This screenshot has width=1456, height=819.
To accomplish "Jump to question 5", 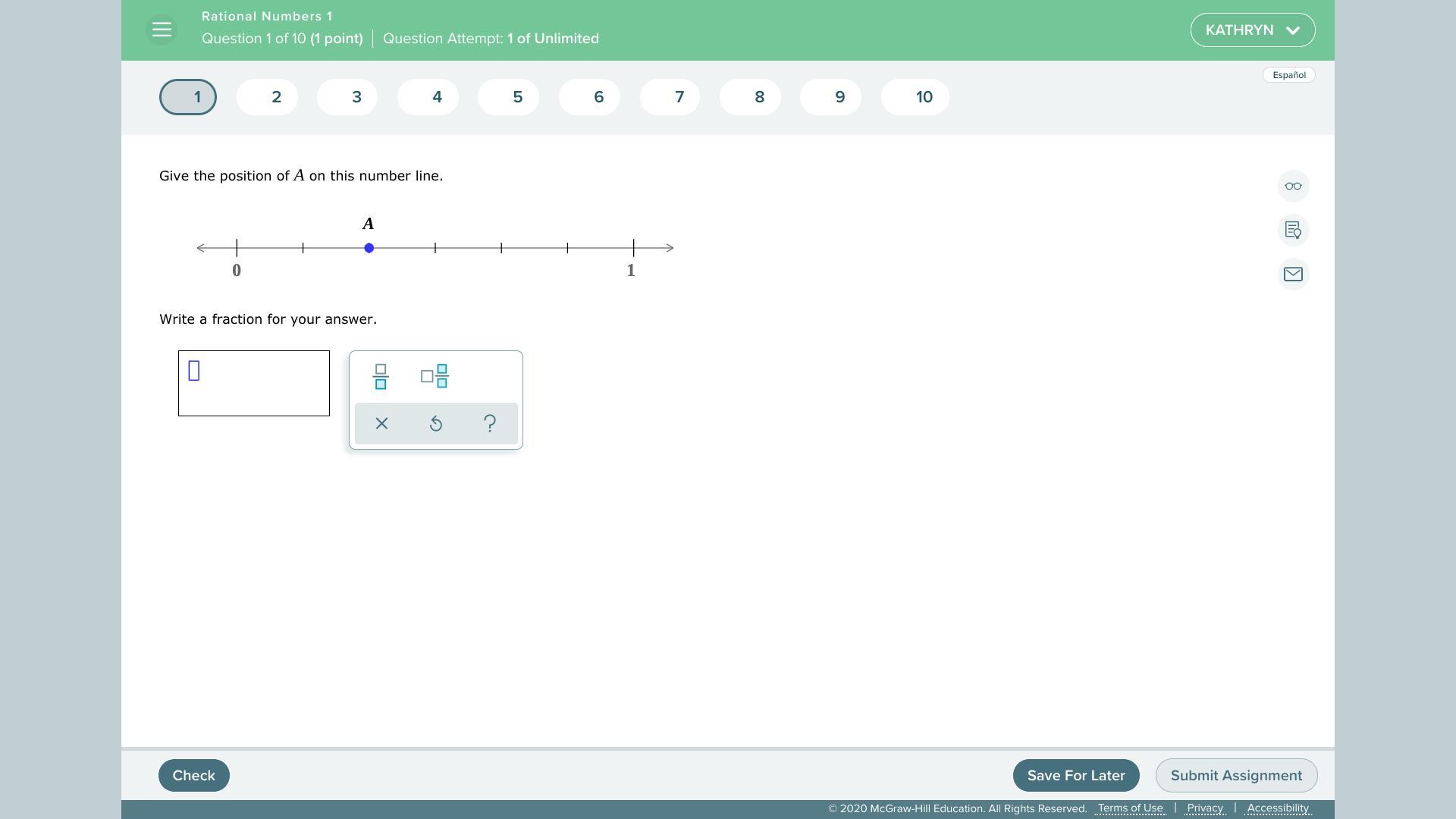I will [508, 97].
